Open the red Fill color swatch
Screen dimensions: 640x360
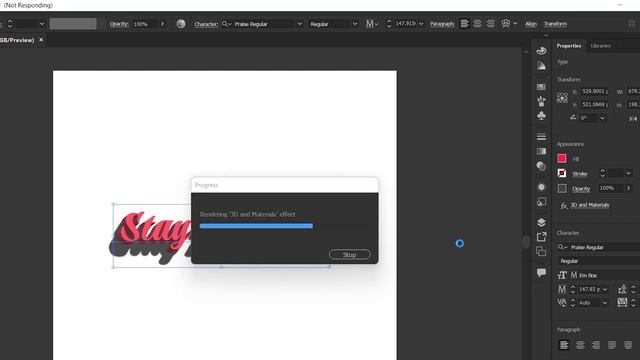[x=562, y=158]
